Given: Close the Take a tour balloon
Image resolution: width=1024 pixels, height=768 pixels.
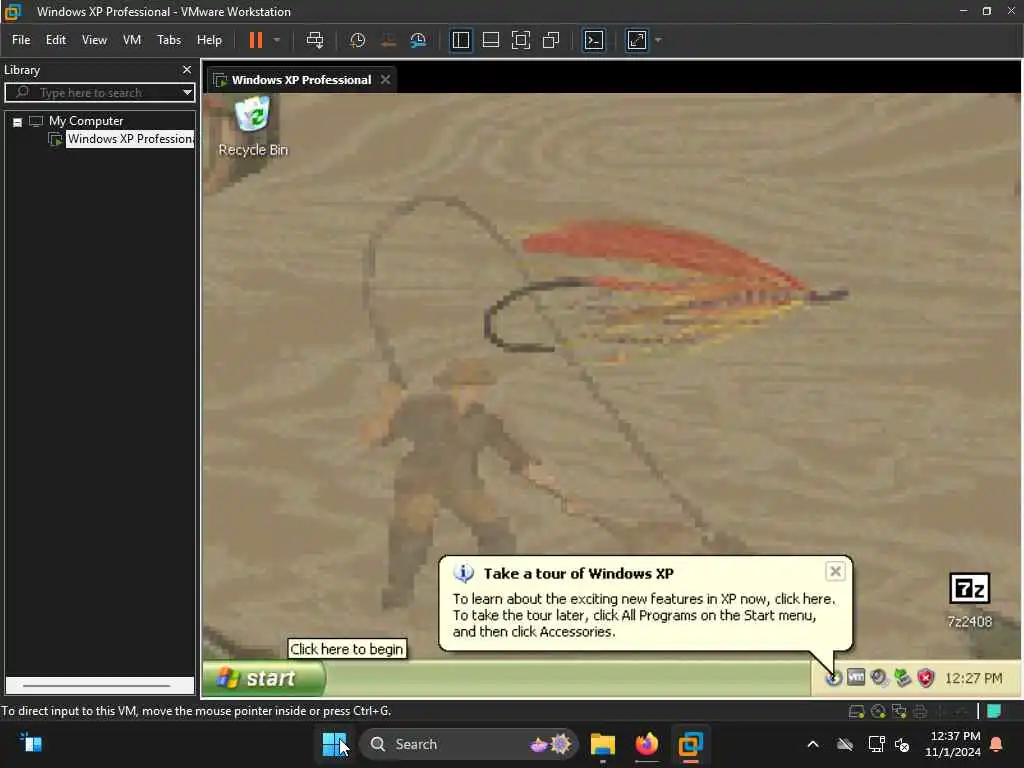Looking at the screenshot, I should [835, 571].
